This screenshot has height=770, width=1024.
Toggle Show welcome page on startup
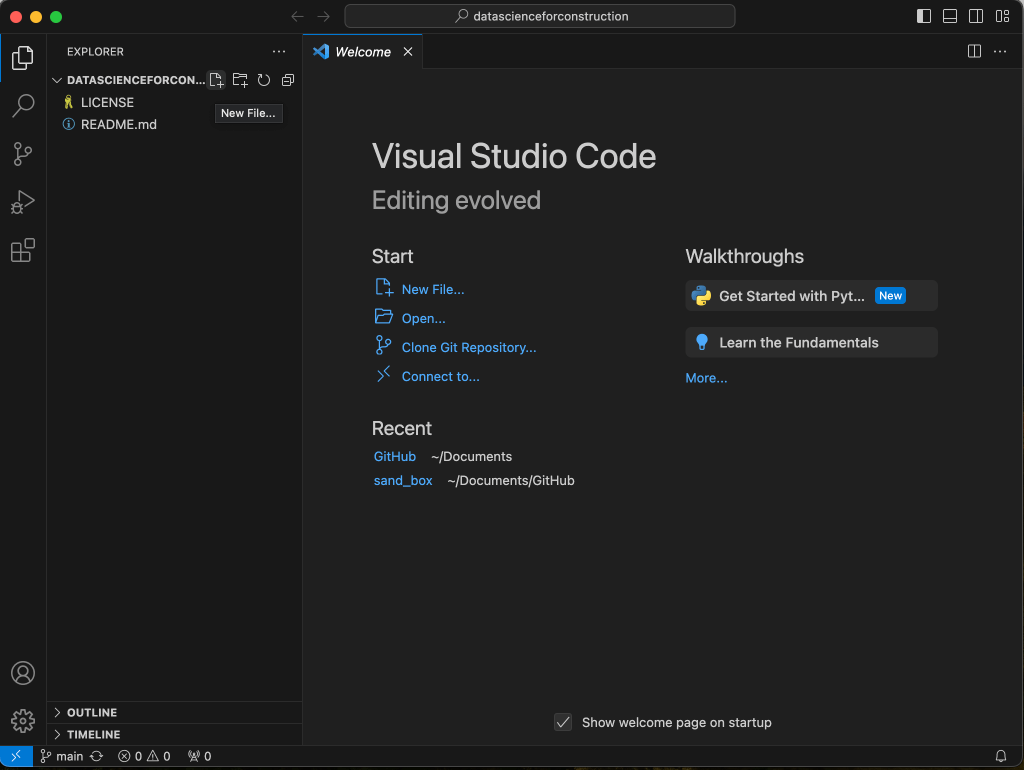pyautogui.click(x=564, y=722)
